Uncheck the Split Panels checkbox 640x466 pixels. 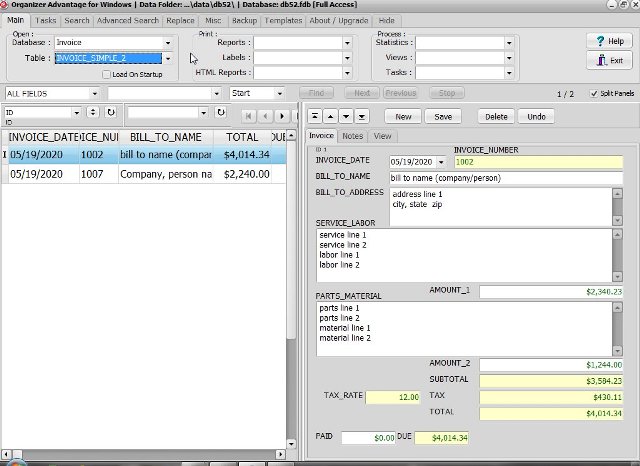click(x=594, y=93)
